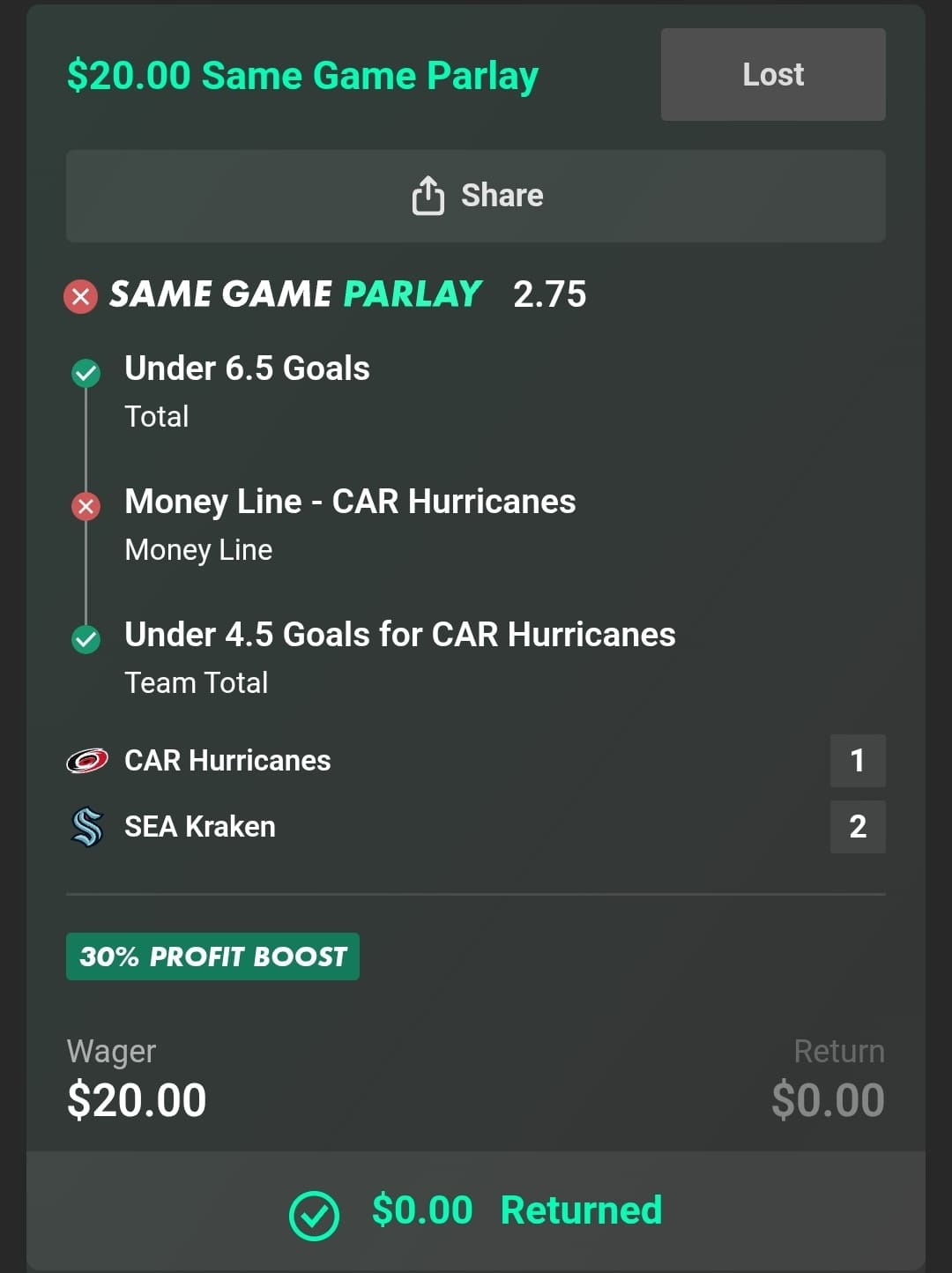Click the Lost status button
The height and width of the screenshot is (1273, 952).
(x=773, y=75)
